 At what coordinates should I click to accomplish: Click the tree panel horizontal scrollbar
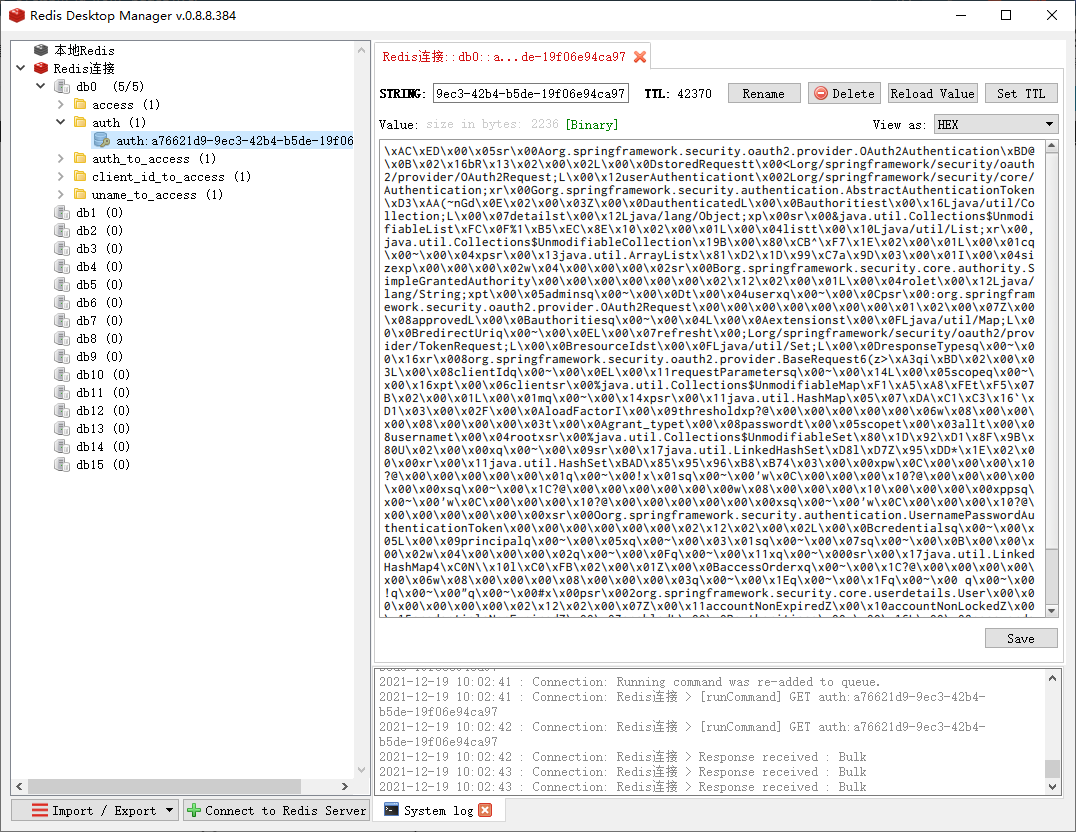164,786
